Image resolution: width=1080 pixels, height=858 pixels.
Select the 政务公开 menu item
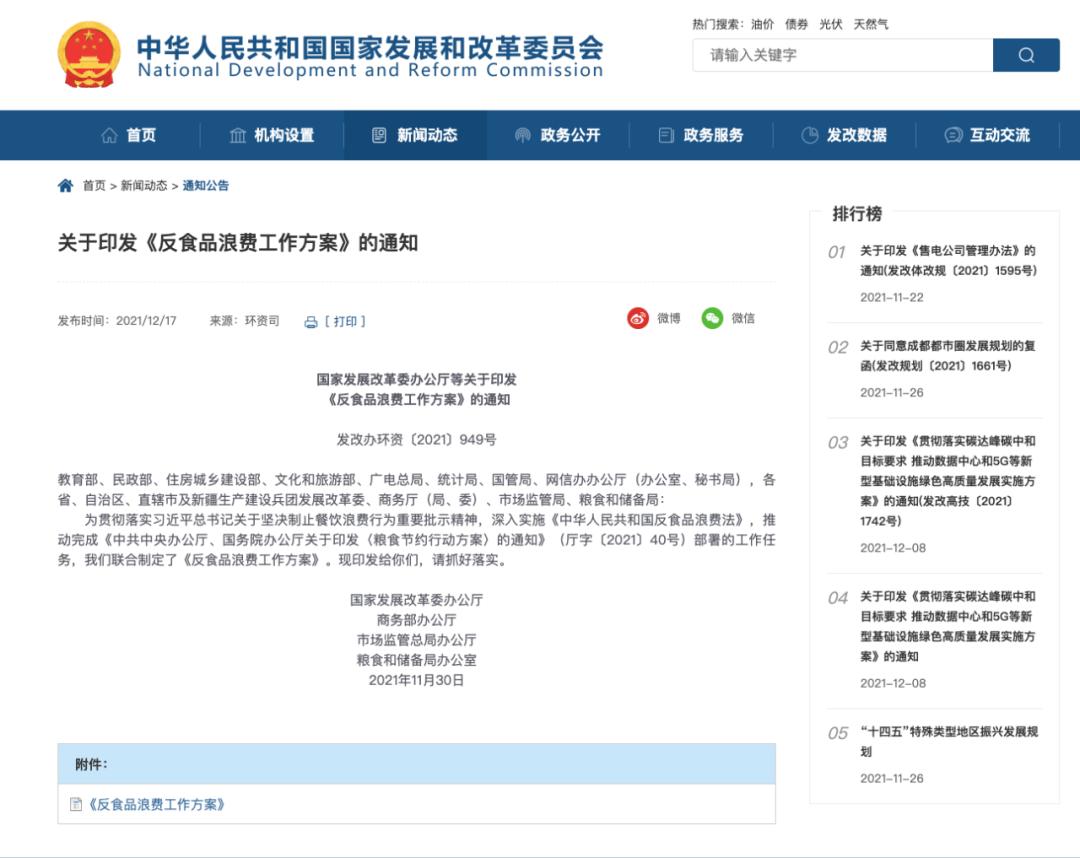(x=558, y=135)
